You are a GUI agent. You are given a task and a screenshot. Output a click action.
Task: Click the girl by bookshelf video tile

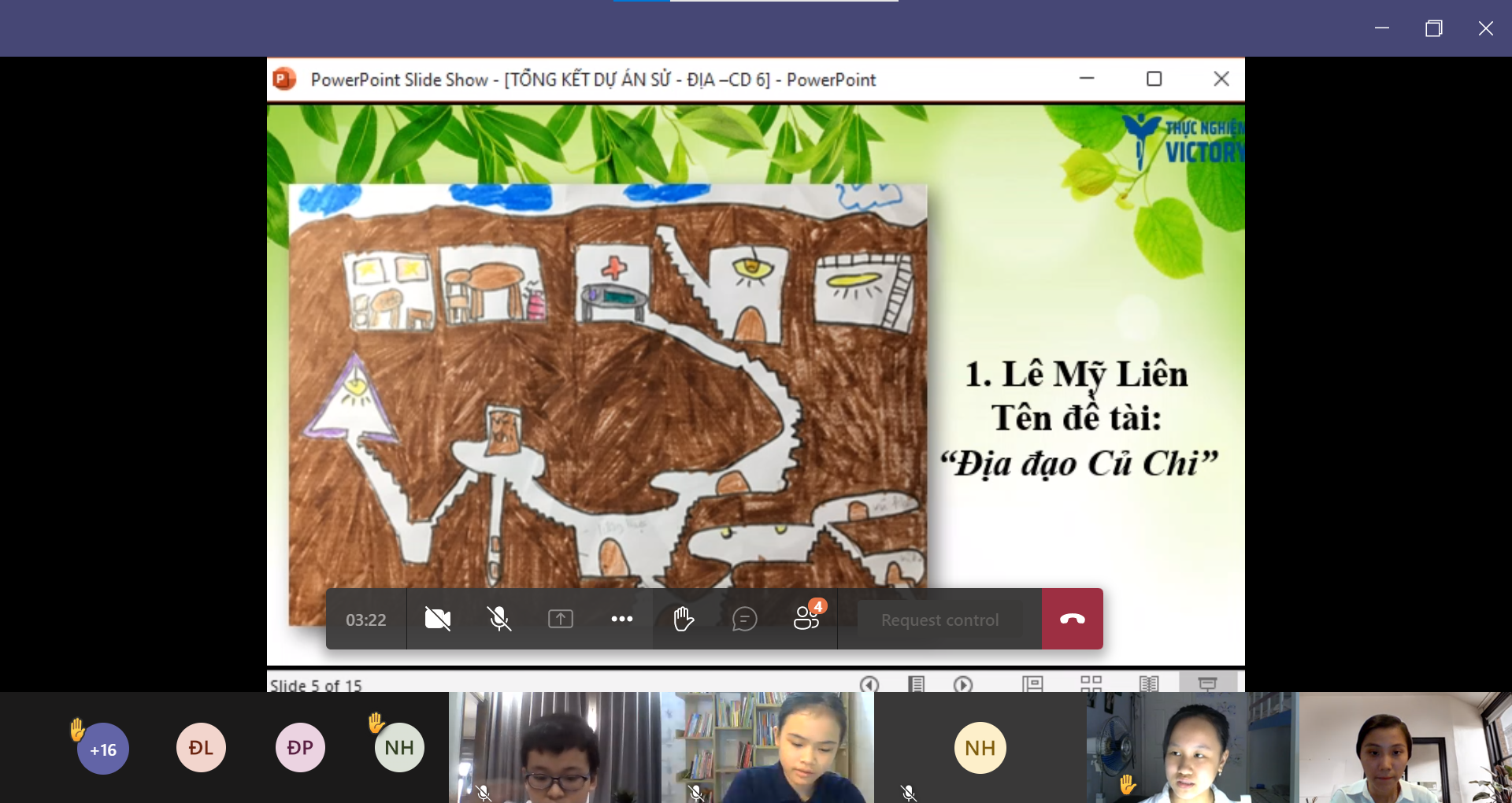(768, 748)
